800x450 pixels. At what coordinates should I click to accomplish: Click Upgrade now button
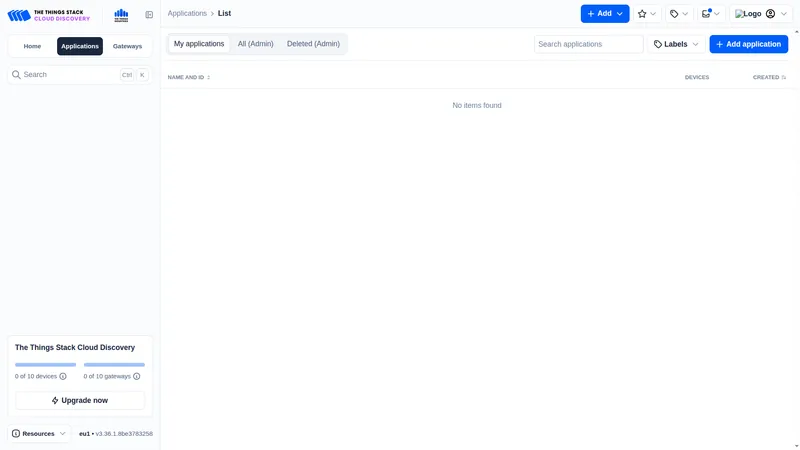pos(80,401)
